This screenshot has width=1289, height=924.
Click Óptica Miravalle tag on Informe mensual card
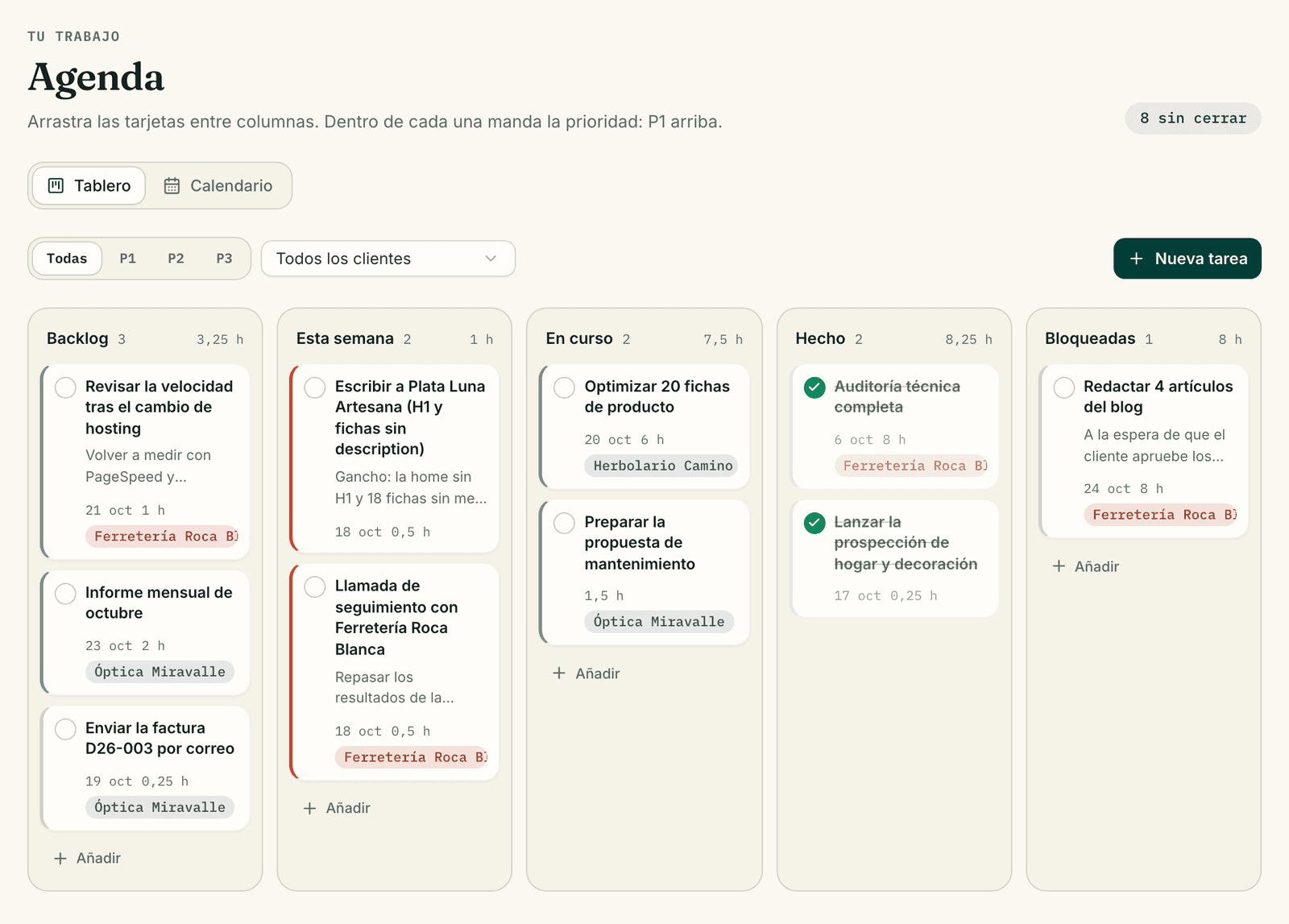click(160, 672)
